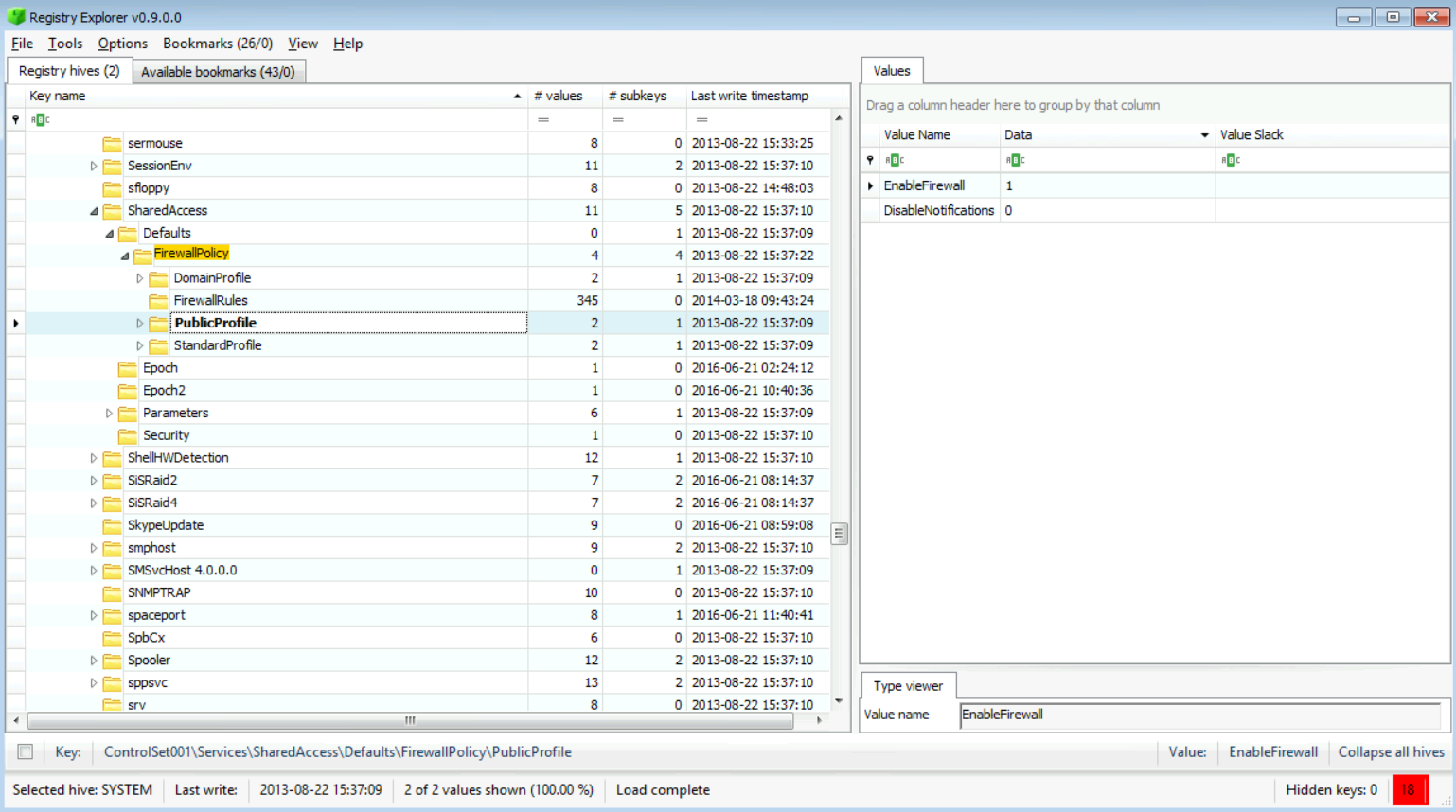Select the Values tab
1456x812 pixels.
pyautogui.click(x=892, y=71)
